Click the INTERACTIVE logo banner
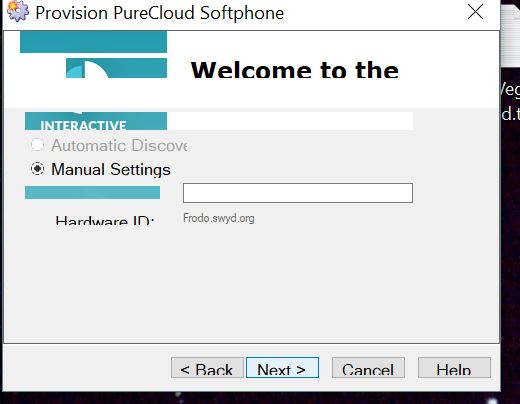 (x=96, y=121)
